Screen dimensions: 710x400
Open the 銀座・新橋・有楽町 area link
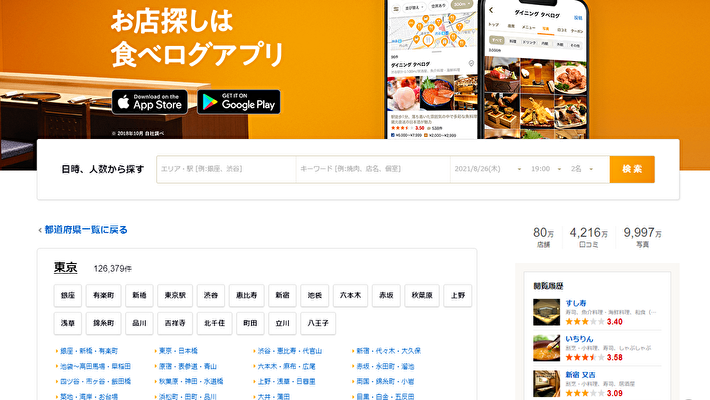(x=89, y=351)
